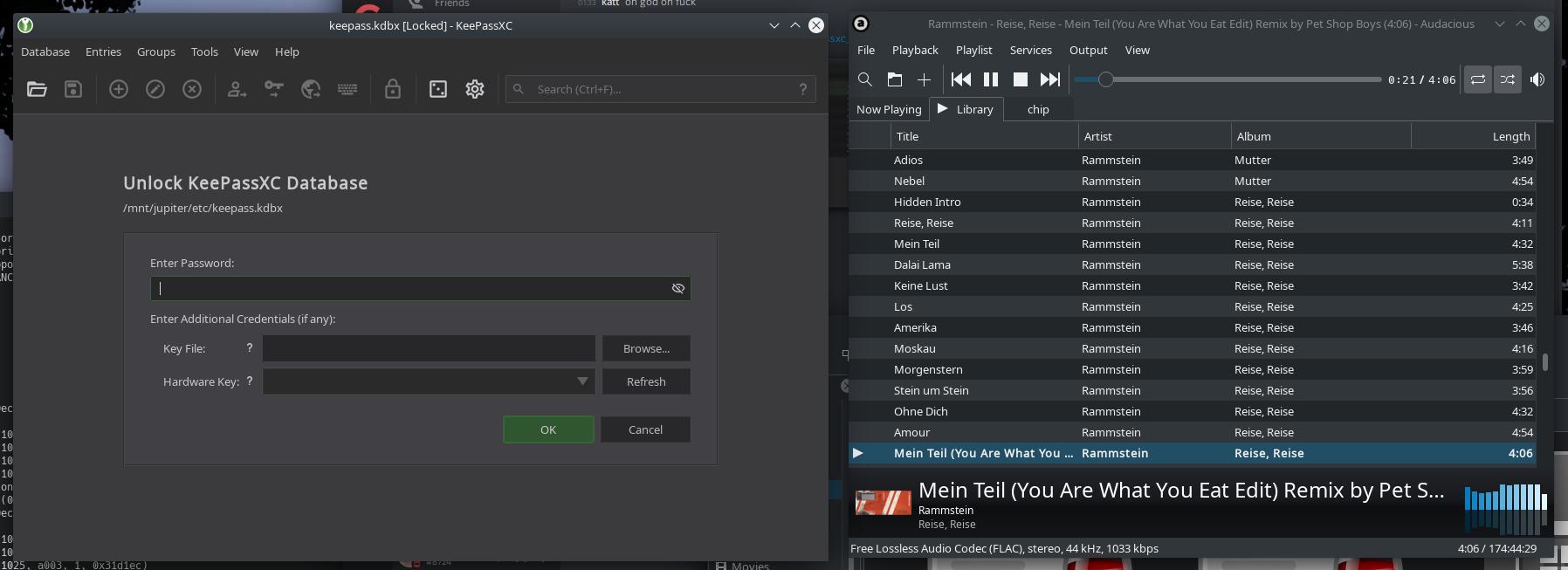1568x570 pixels.
Task: Click the Lock database padlock icon
Action: coord(393,89)
